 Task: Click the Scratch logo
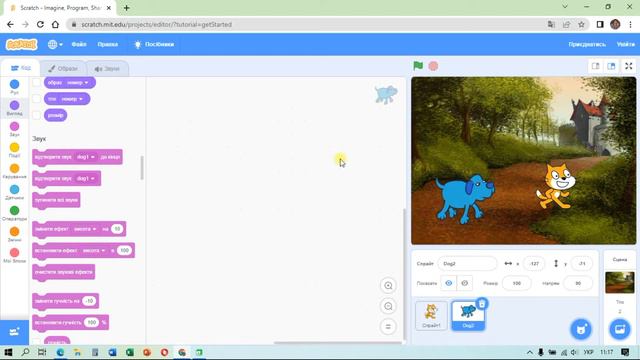tap(21, 44)
